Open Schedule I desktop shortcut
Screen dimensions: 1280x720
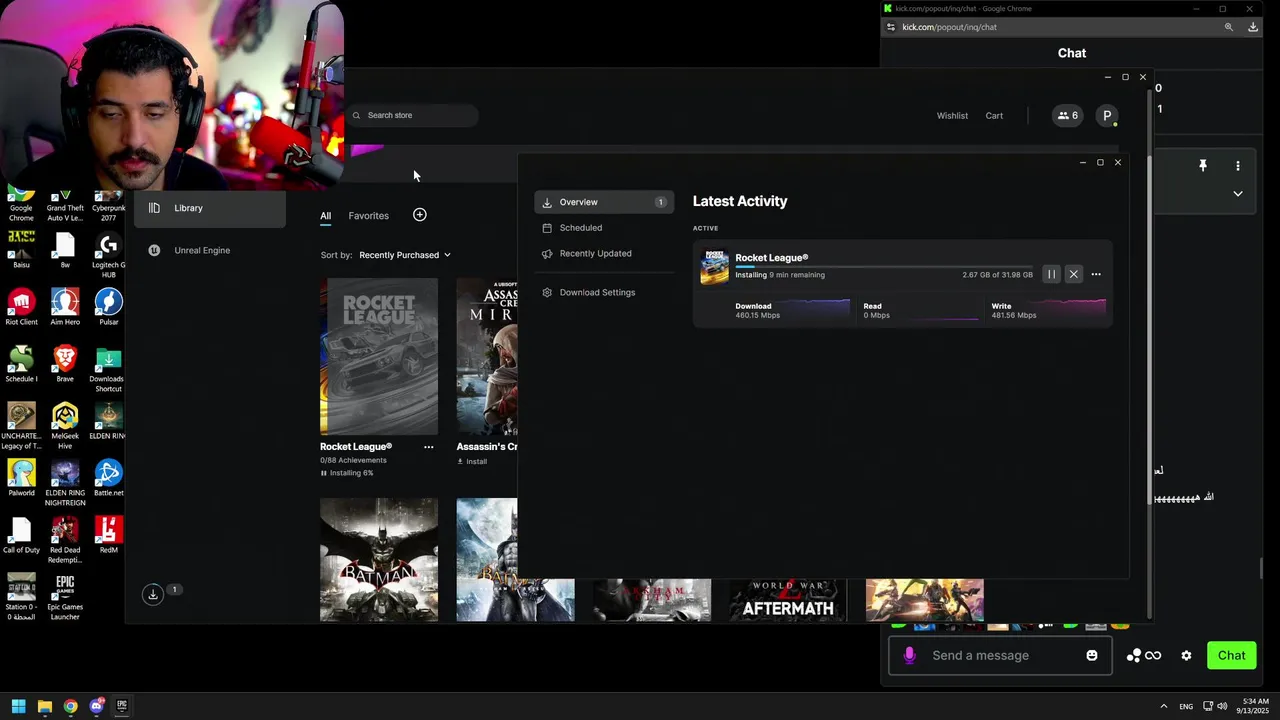click(x=21, y=364)
